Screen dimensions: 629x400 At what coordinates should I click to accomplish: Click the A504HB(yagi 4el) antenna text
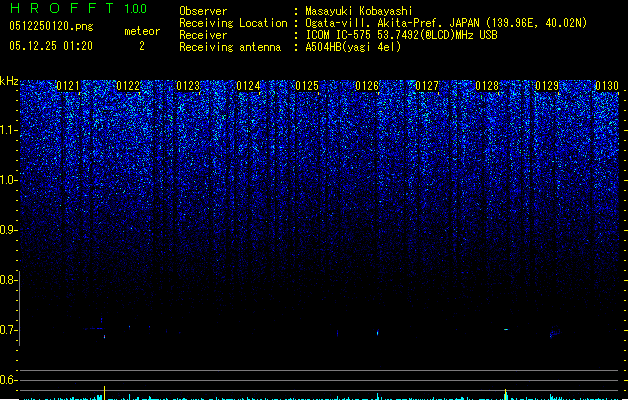click(x=353, y=47)
